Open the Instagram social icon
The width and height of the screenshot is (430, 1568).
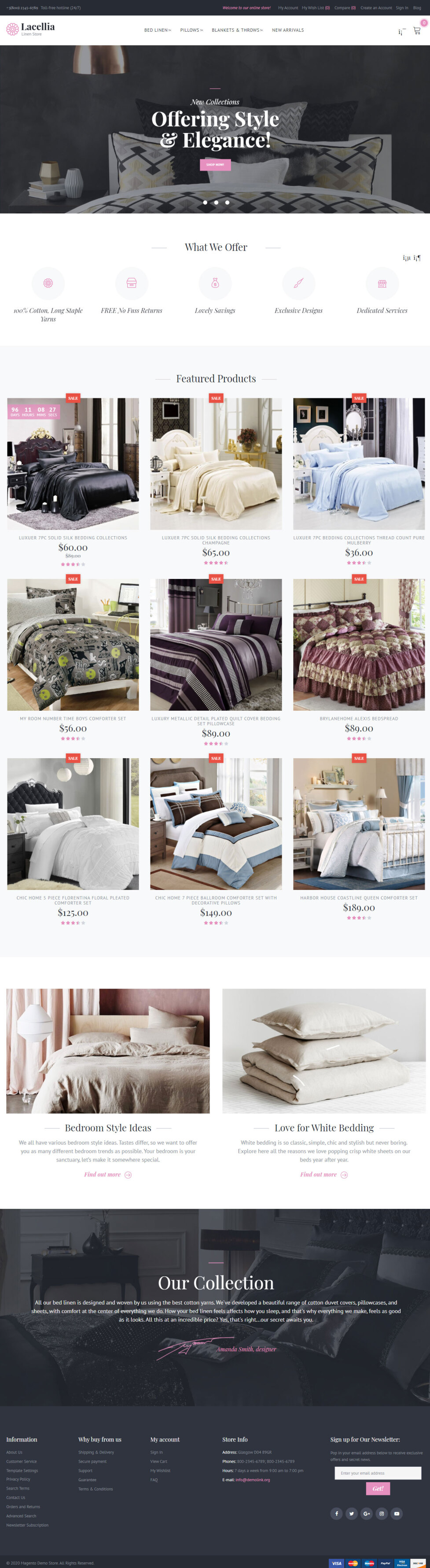coord(381,1513)
